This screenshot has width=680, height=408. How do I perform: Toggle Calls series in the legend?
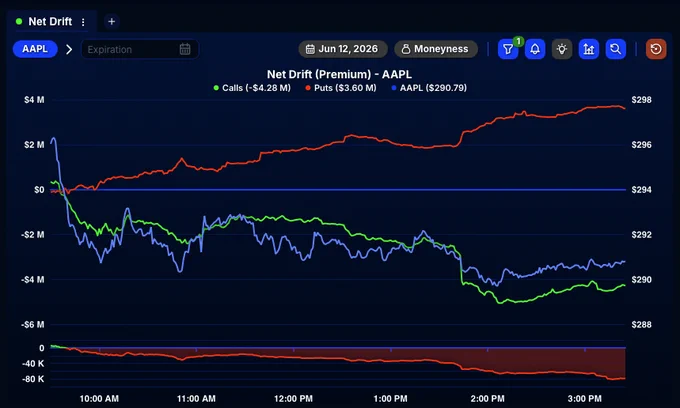pyautogui.click(x=252, y=88)
